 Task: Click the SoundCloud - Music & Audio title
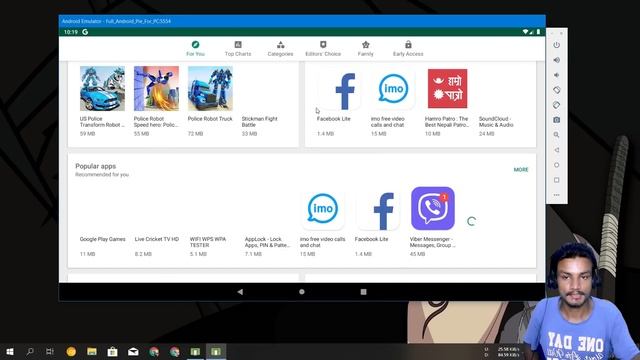click(496, 122)
